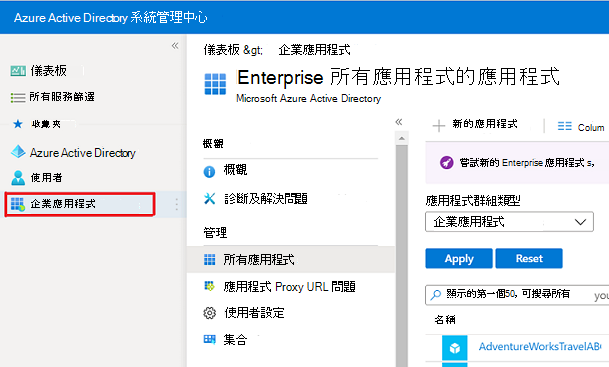Collapse the left navigation sidebar chevron
The width and height of the screenshot is (609, 367).
click(175, 46)
